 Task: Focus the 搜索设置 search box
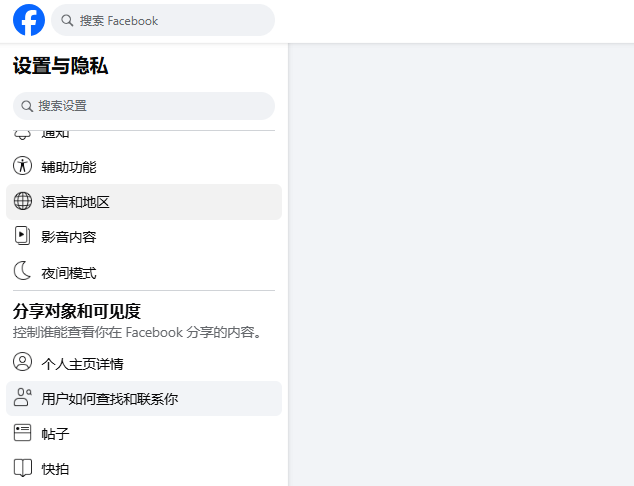pyautogui.click(x=144, y=106)
